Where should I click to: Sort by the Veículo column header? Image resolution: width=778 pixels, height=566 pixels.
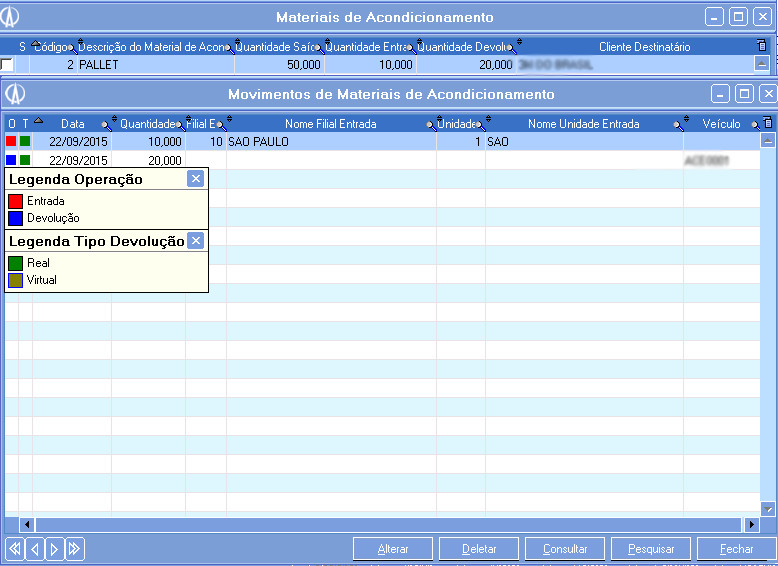click(720, 124)
